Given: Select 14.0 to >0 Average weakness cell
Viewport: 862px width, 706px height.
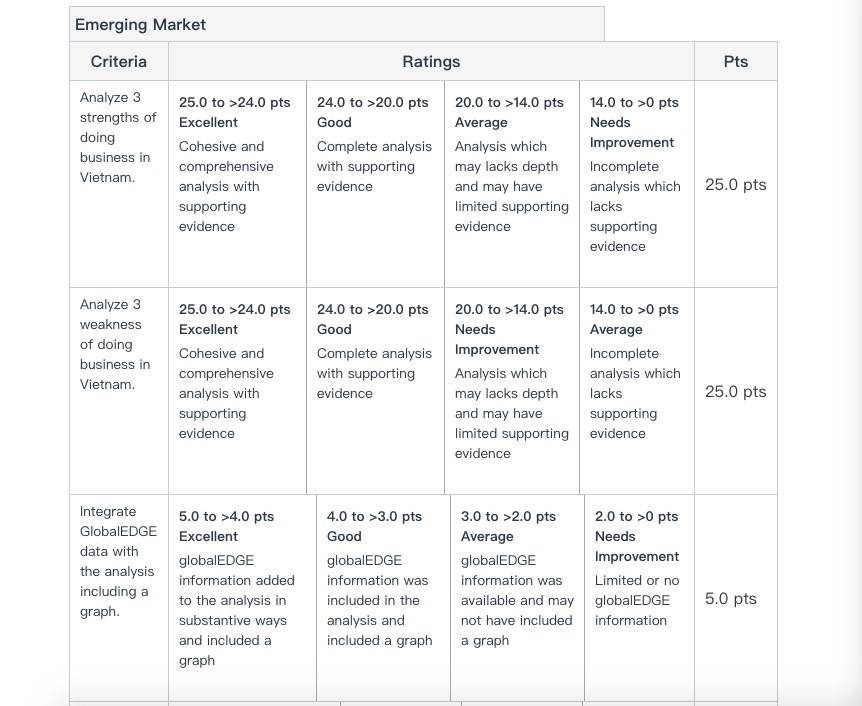Looking at the screenshot, I should pos(637,391).
